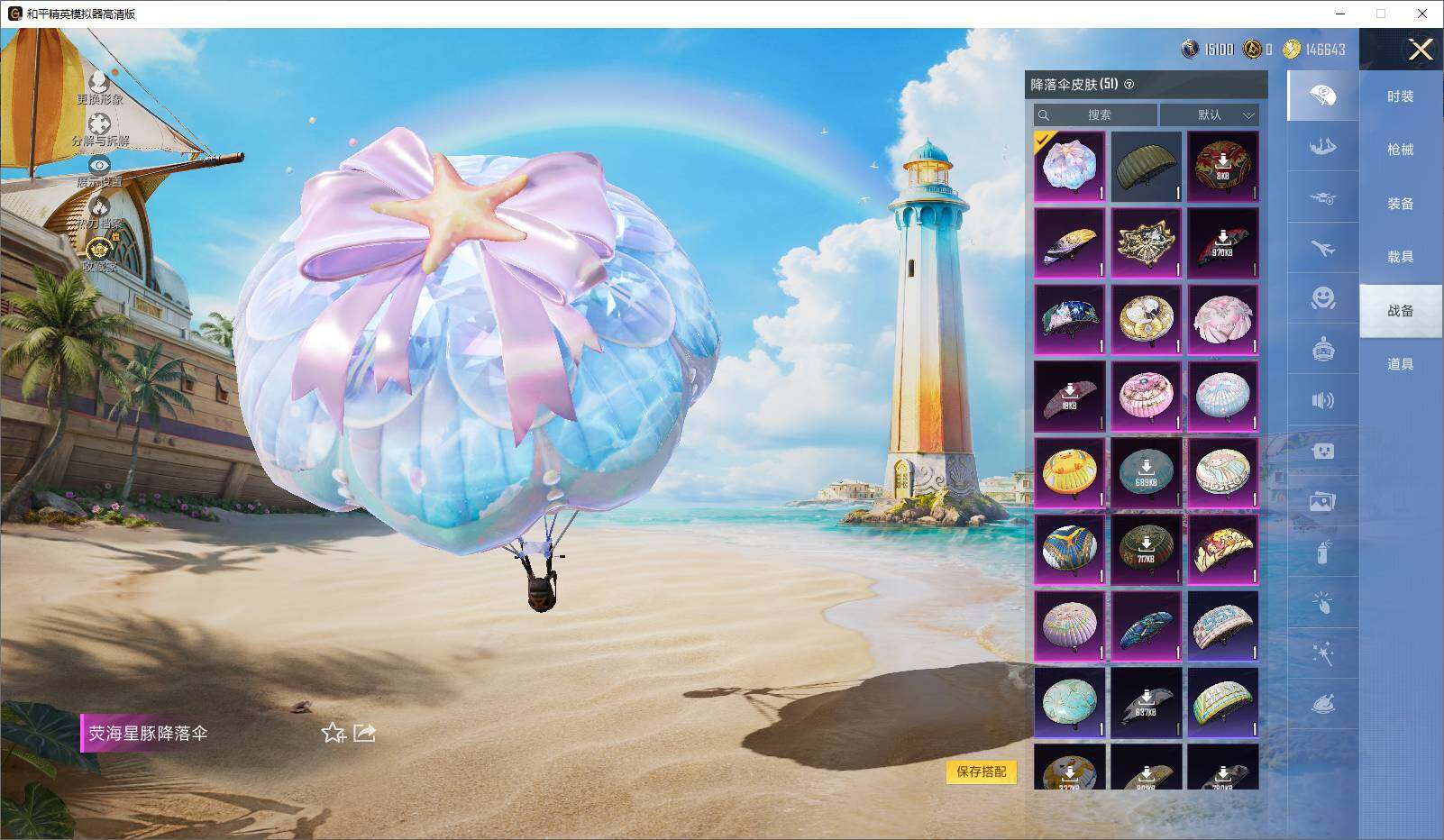The width and height of the screenshot is (1444, 840).
Task: Select the smiley emote category icon
Action: click(1322, 298)
